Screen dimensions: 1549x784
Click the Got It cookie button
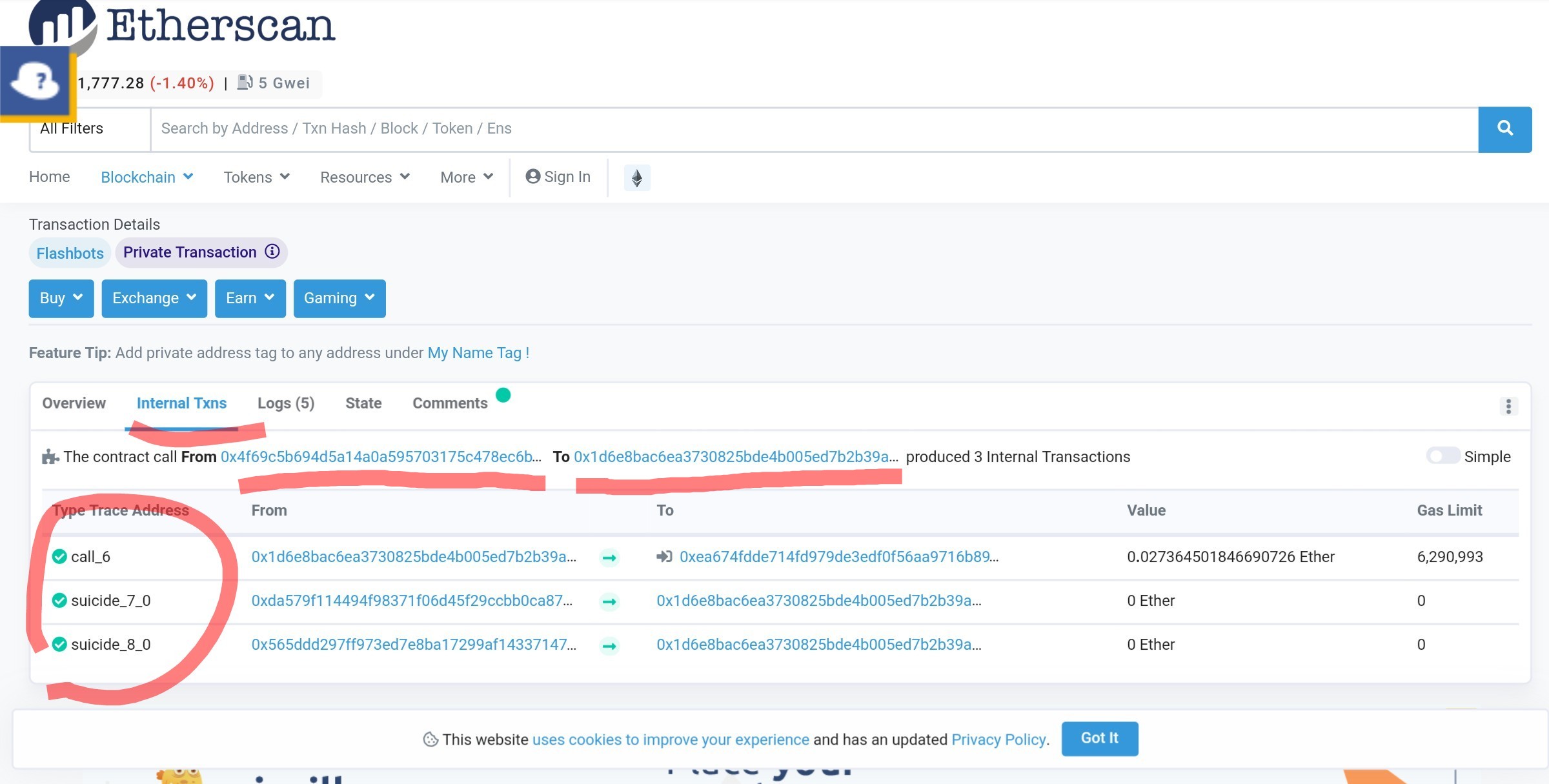pyautogui.click(x=1100, y=738)
